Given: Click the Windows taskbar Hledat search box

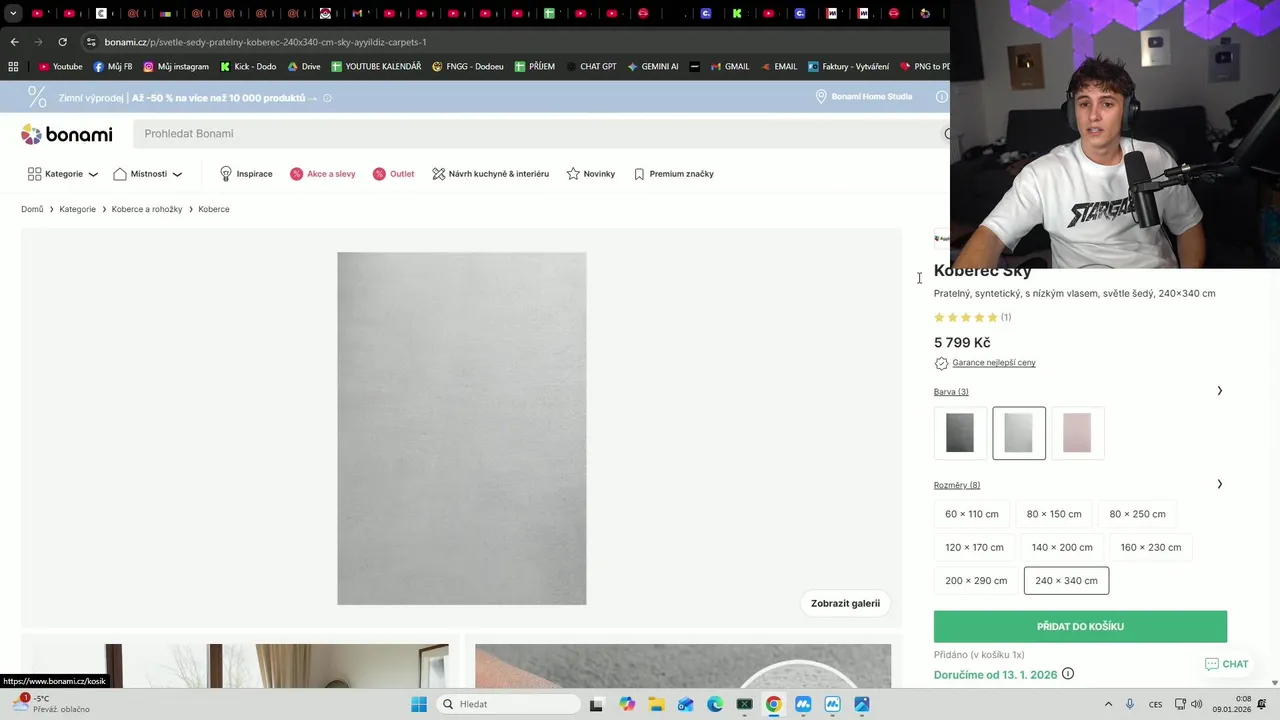Looking at the screenshot, I should [509, 704].
